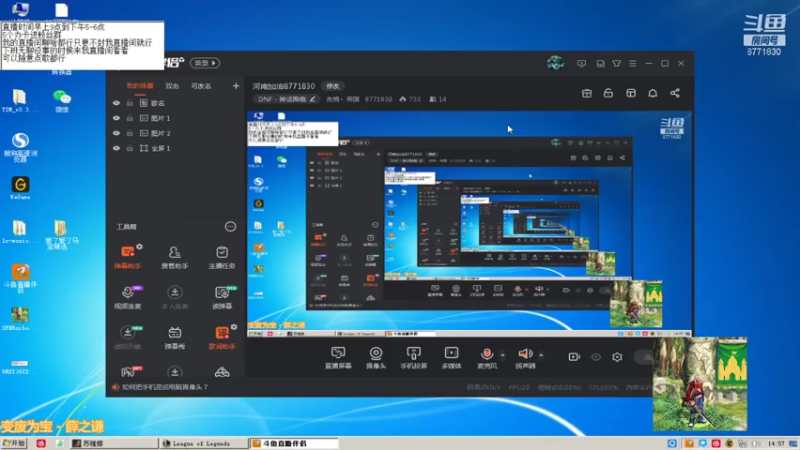Select the 图片 2 source row

176,133
